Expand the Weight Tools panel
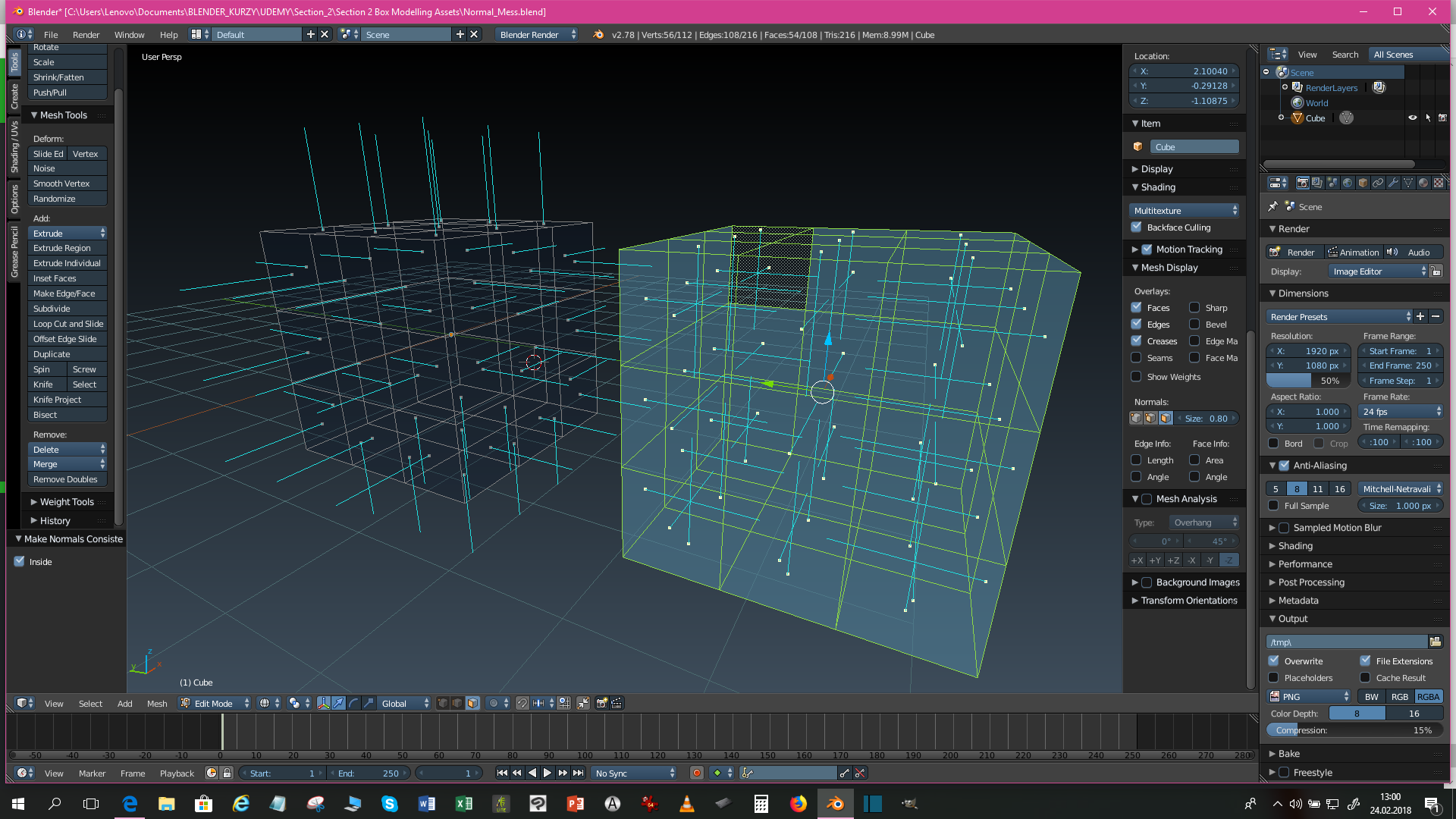The height and width of the screenshot is (819, 1456). (x=67, y=501)
